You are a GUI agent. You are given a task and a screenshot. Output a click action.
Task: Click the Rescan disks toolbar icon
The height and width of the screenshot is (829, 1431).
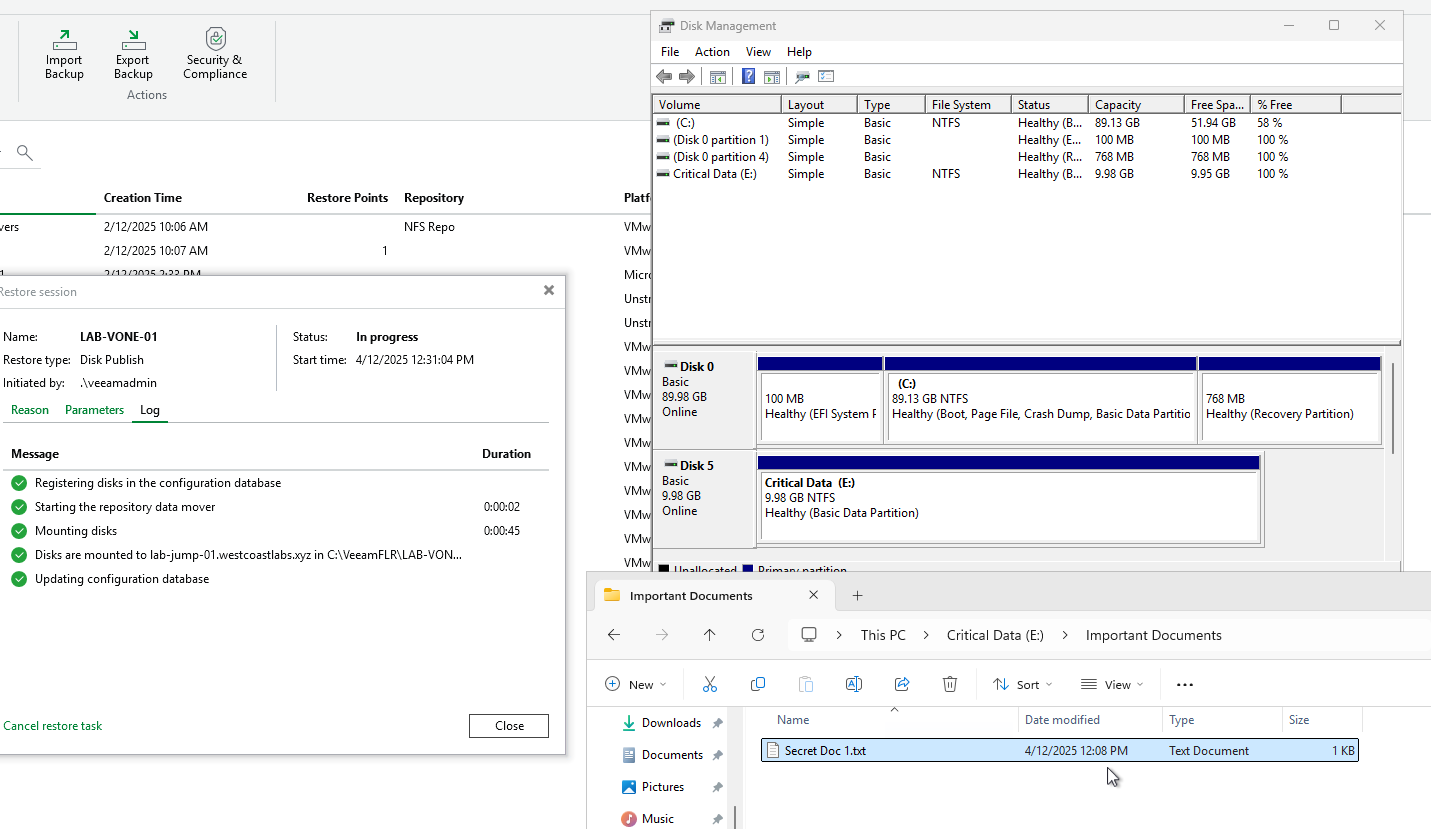(x=802, y=77)
